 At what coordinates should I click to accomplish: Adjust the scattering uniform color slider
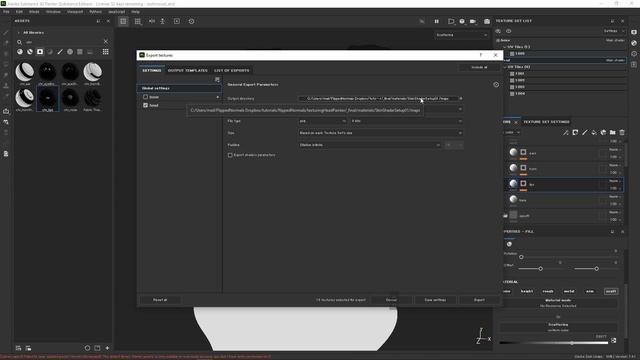pyautogui.click(x=554, y=343)
